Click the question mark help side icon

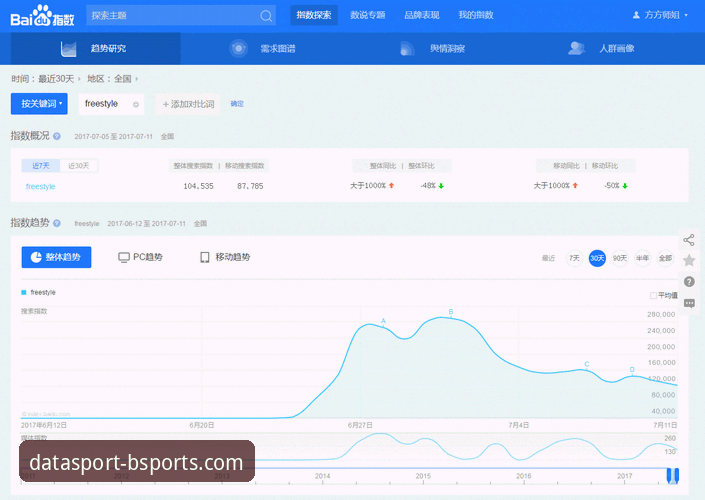pyautogui.click(x=689, y=281)
